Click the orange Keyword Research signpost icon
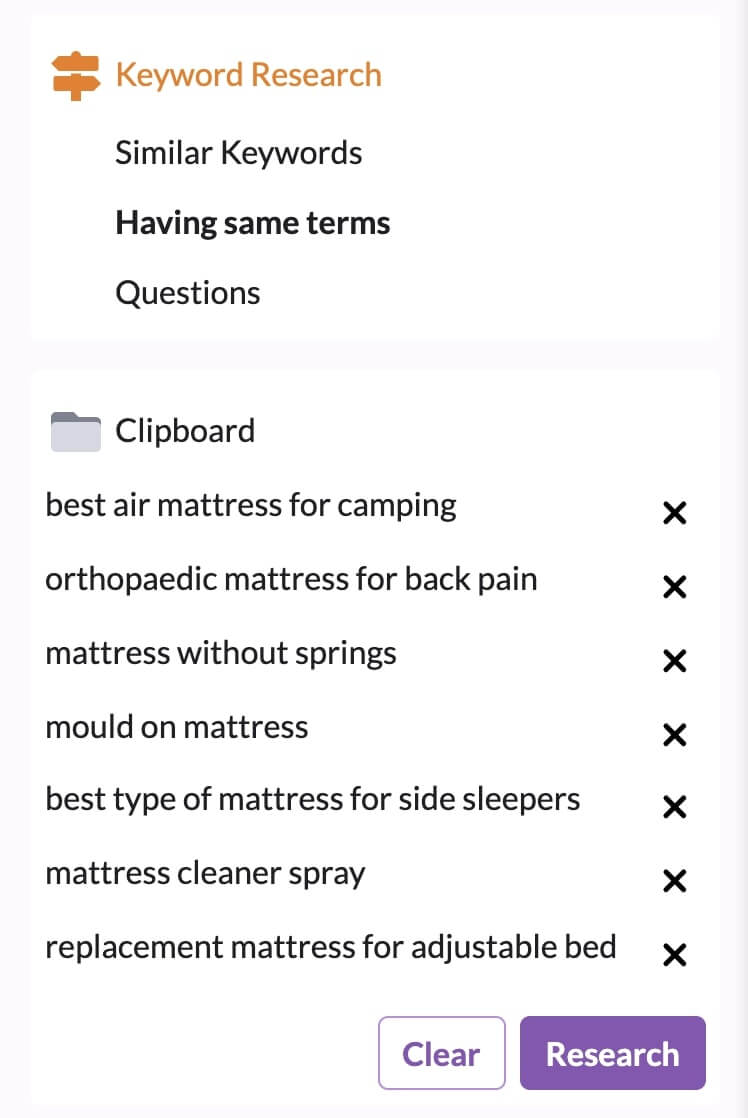748x1118 pixels. pos(73,72)
